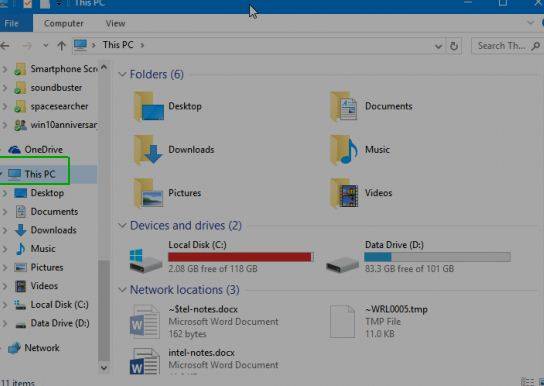Click the Devices and drives (2) header
This screenshot has height=386, width=544.
[186, 225]
